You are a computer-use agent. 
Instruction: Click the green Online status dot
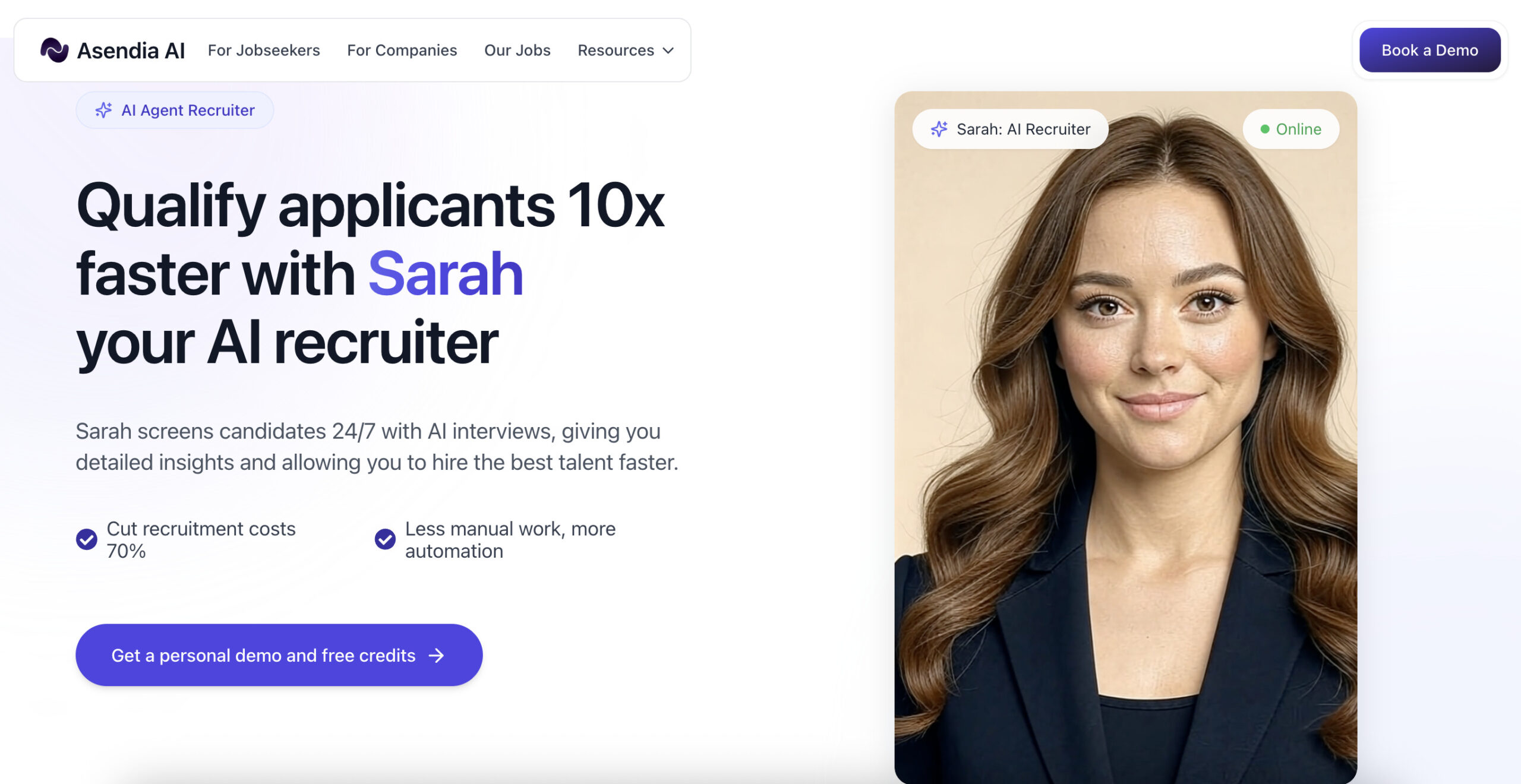pyautogui.click(x=1265, y=129)
